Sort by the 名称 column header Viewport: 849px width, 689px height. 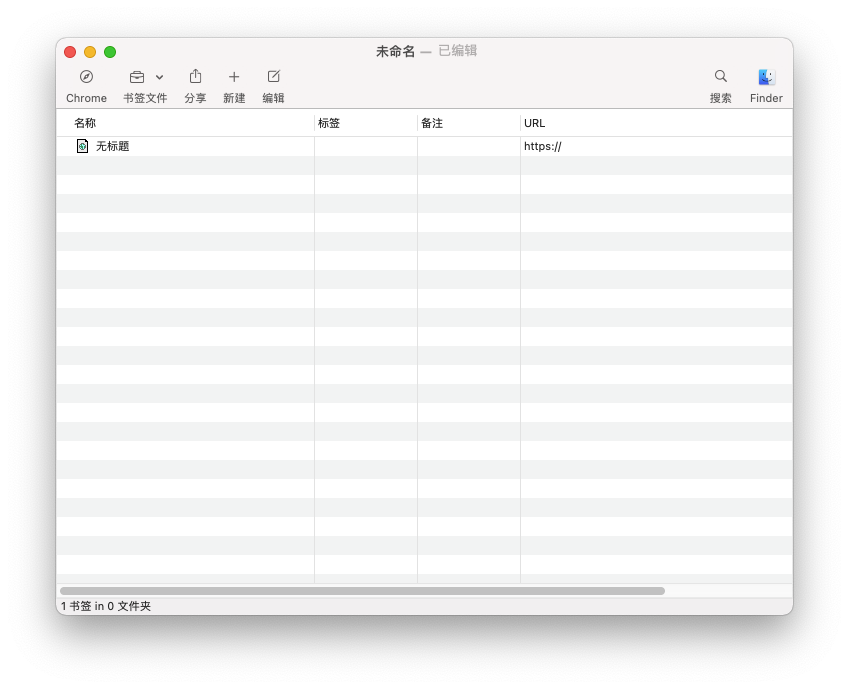point(185,123)
